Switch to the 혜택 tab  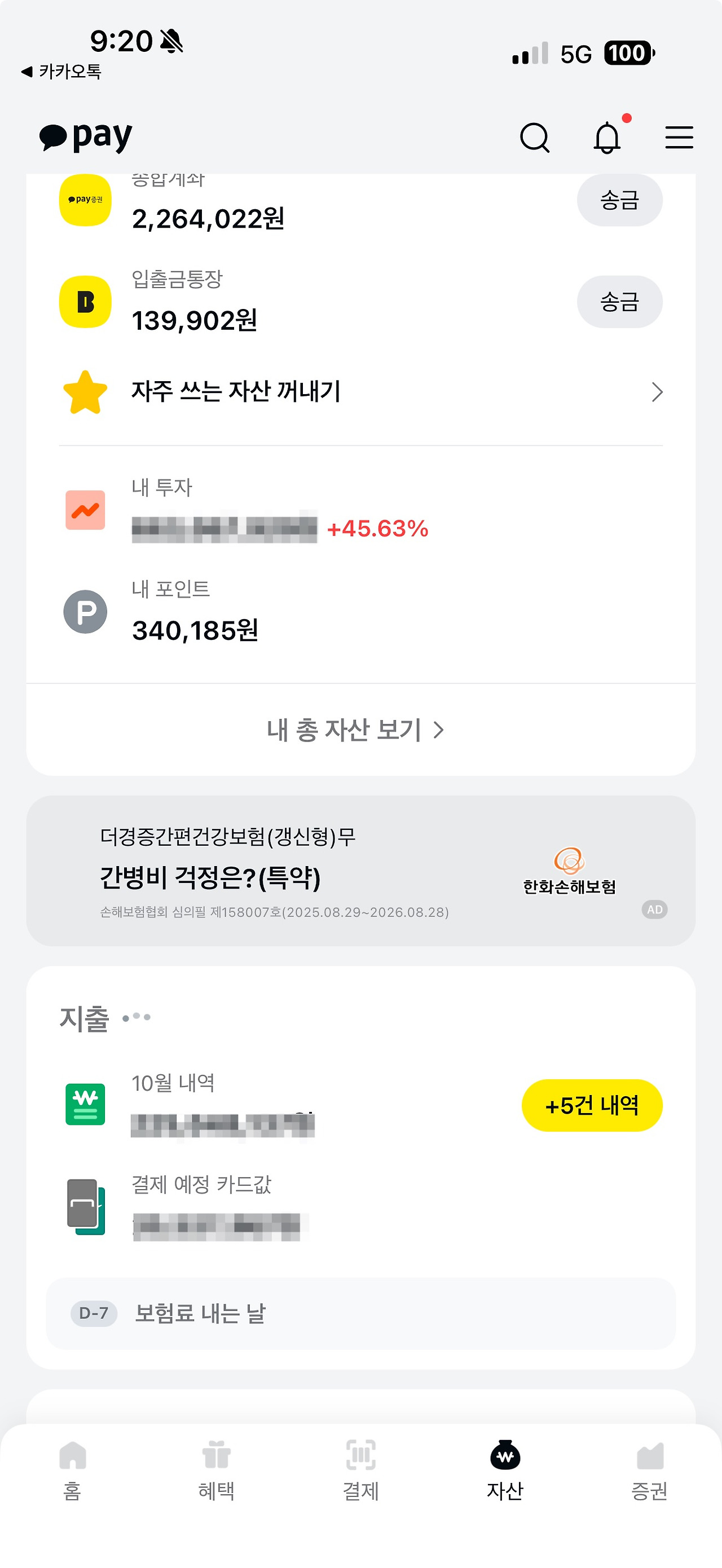[x=216, y=1470]
